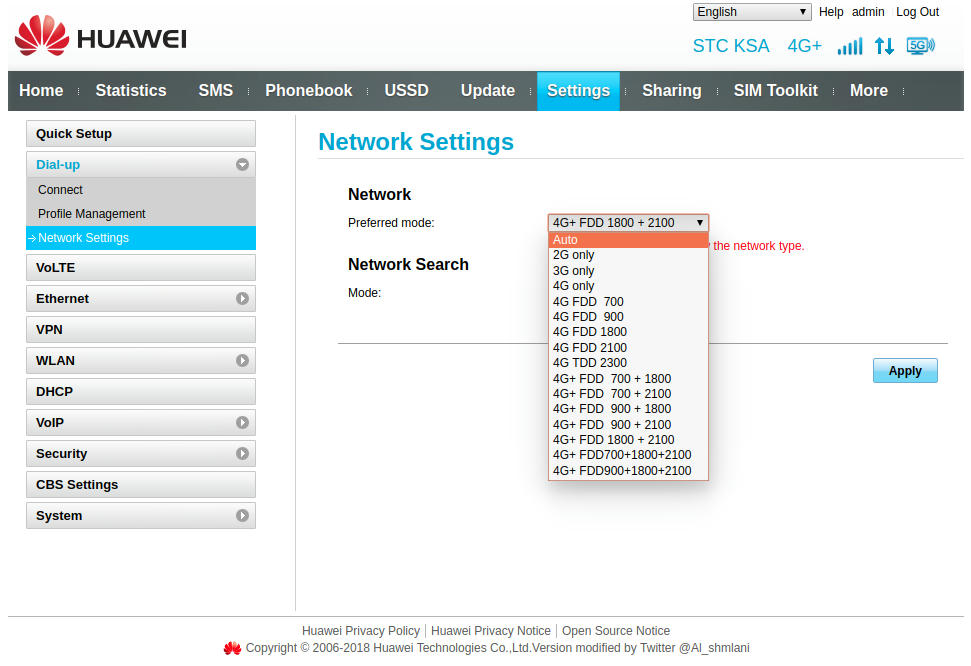Open Connect under Dial-up

coord(141,190)
